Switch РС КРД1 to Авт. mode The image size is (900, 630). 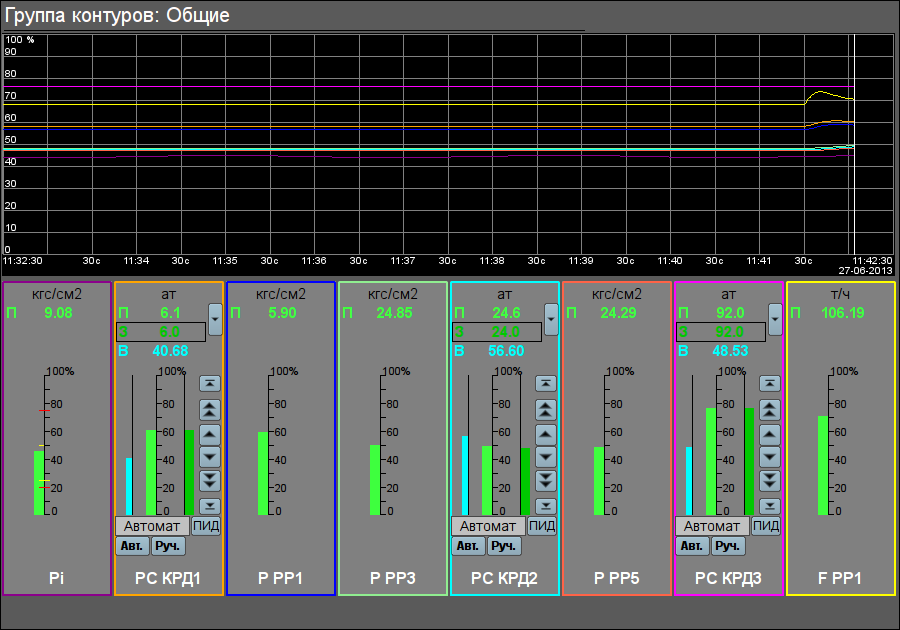tap(131, 546)
